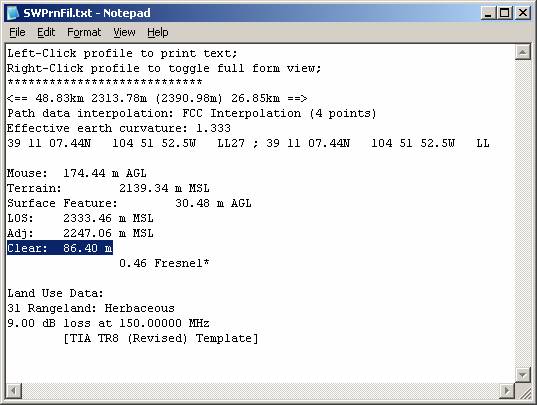Open the View menu
This screenshot has width=537, height=405.
[x=124, y=33]
